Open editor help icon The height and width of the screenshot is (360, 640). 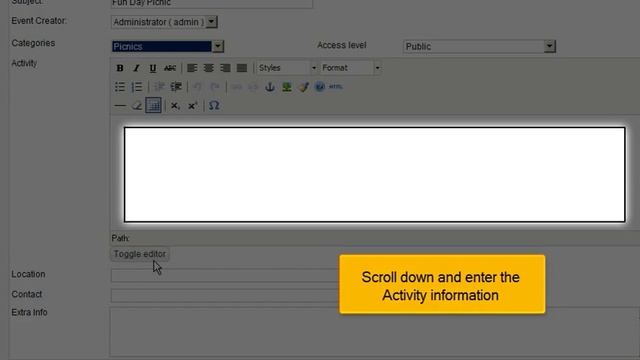pos(320,87)
